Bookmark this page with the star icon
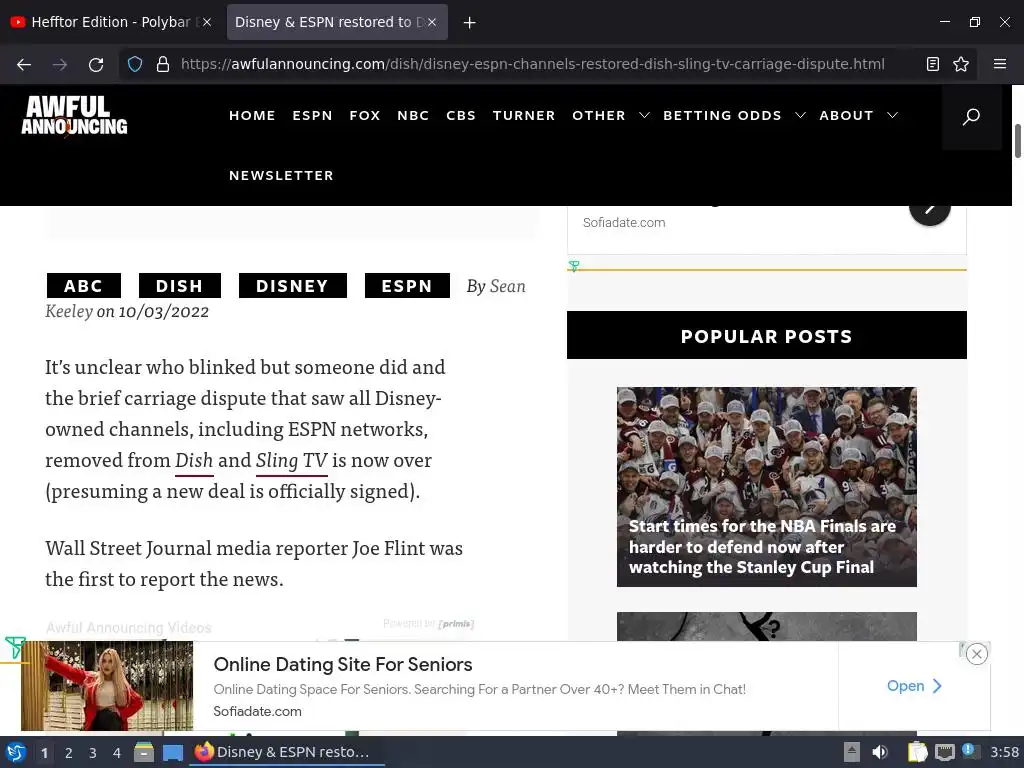 click(961, 64)
